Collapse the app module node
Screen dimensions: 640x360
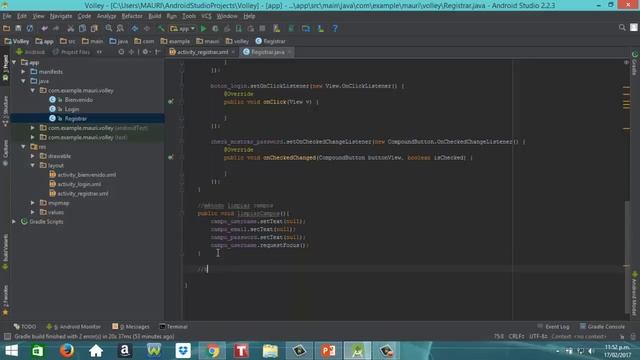click(x=14, y=62)
